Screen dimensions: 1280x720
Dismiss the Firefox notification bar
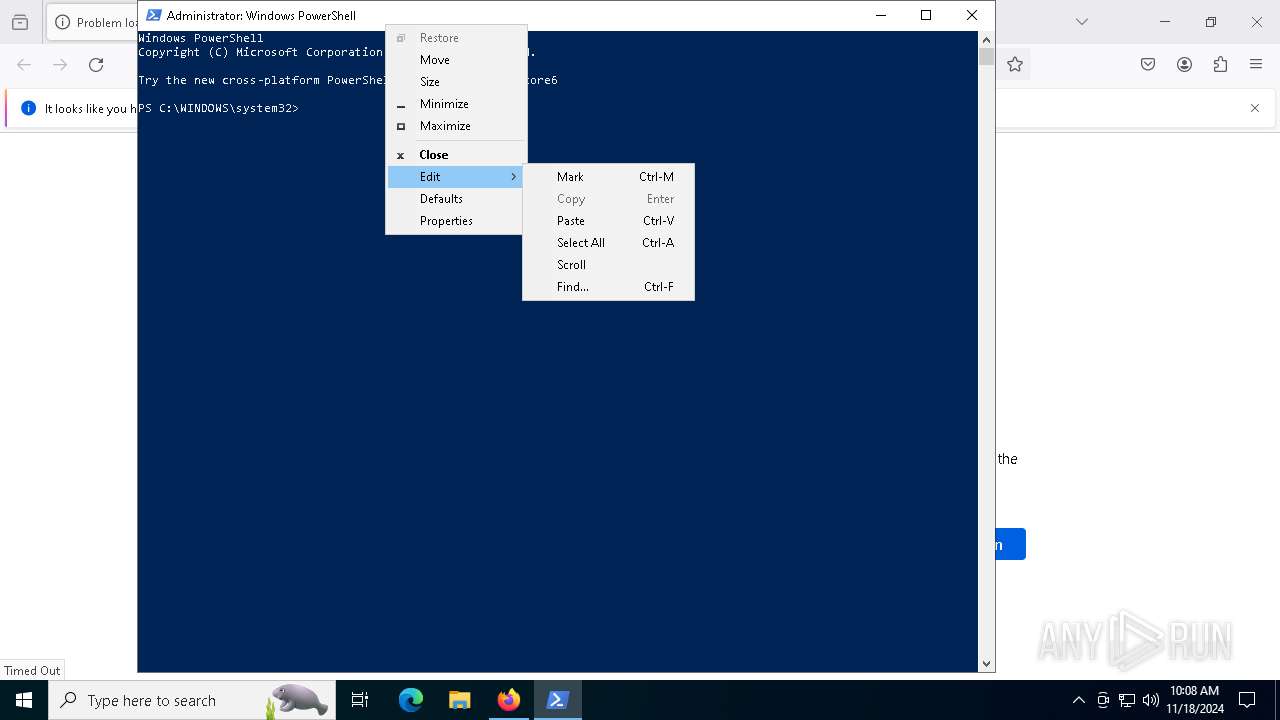pyautogui.click(x=1255, y=108)
